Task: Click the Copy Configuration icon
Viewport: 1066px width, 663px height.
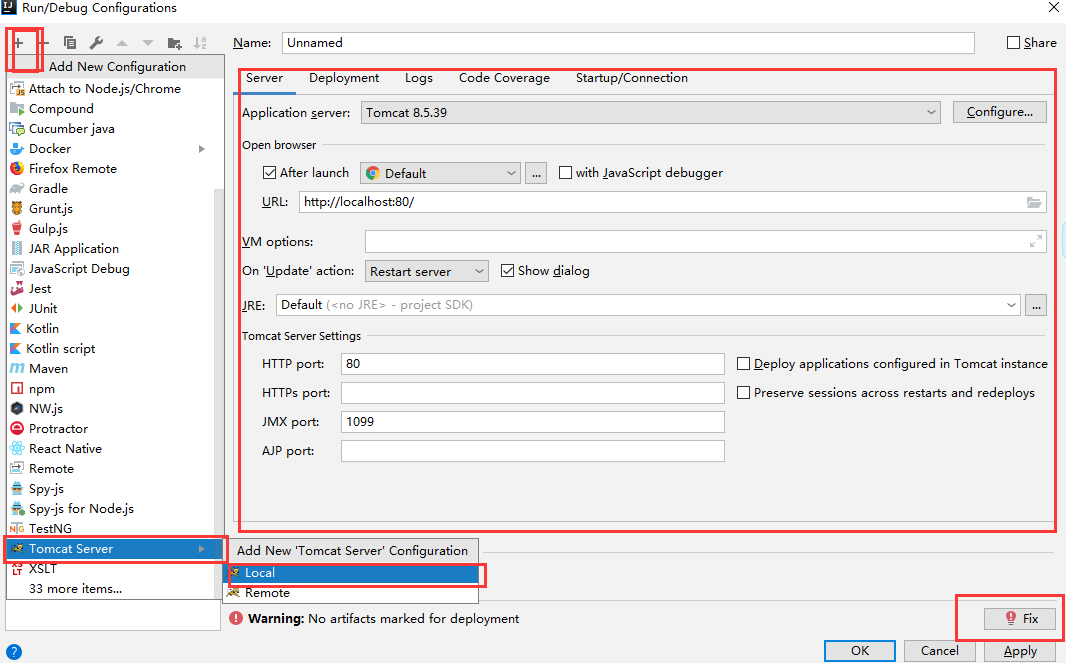Action: click(69, 43)
